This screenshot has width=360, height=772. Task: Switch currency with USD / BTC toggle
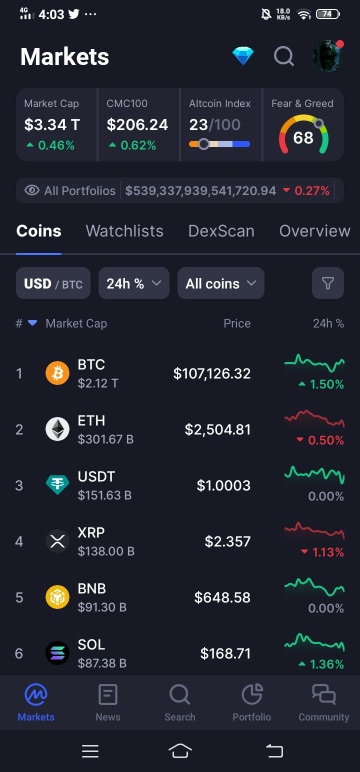tap(53, 283)
